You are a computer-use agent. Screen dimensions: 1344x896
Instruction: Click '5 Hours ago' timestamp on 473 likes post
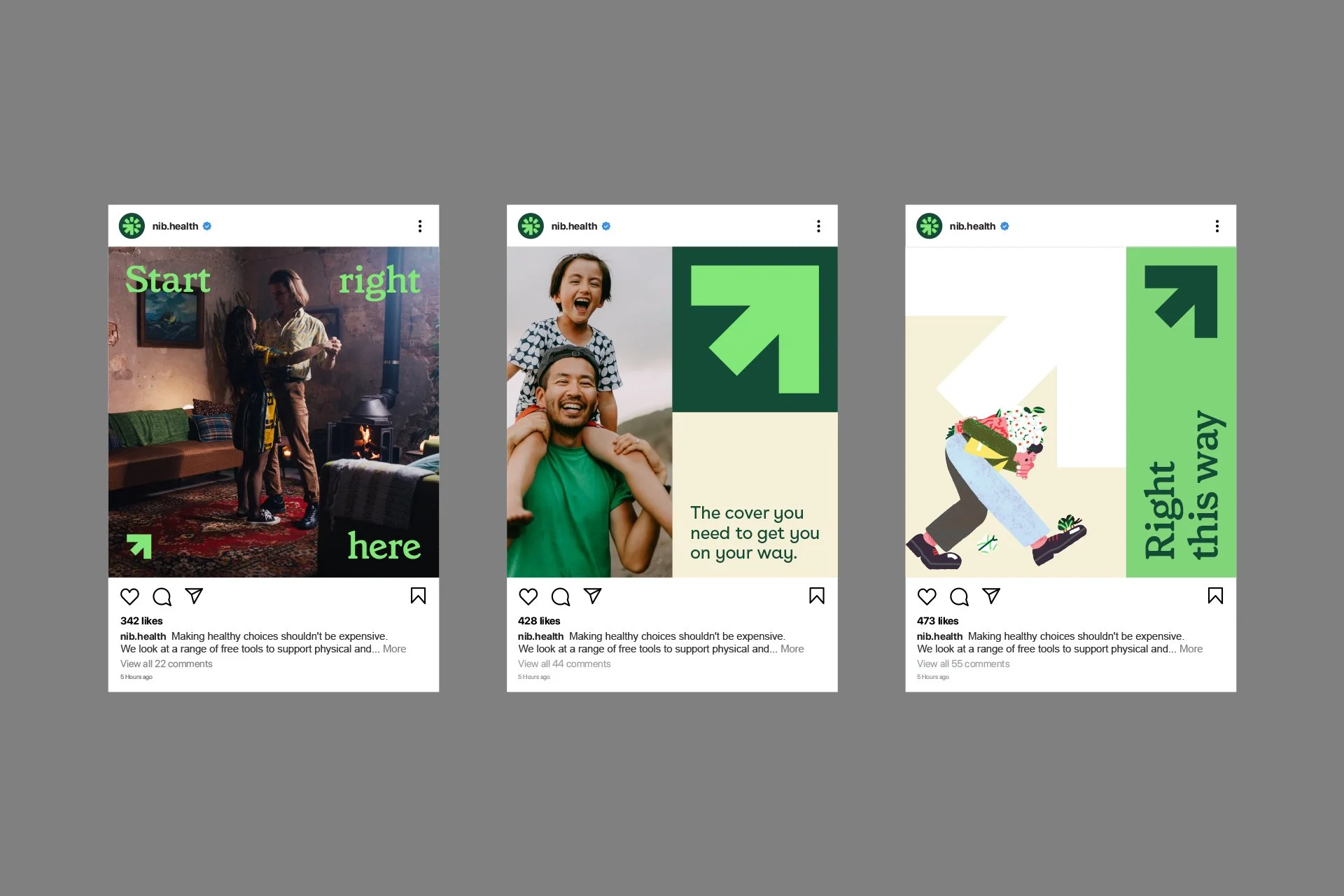[932, 677]
